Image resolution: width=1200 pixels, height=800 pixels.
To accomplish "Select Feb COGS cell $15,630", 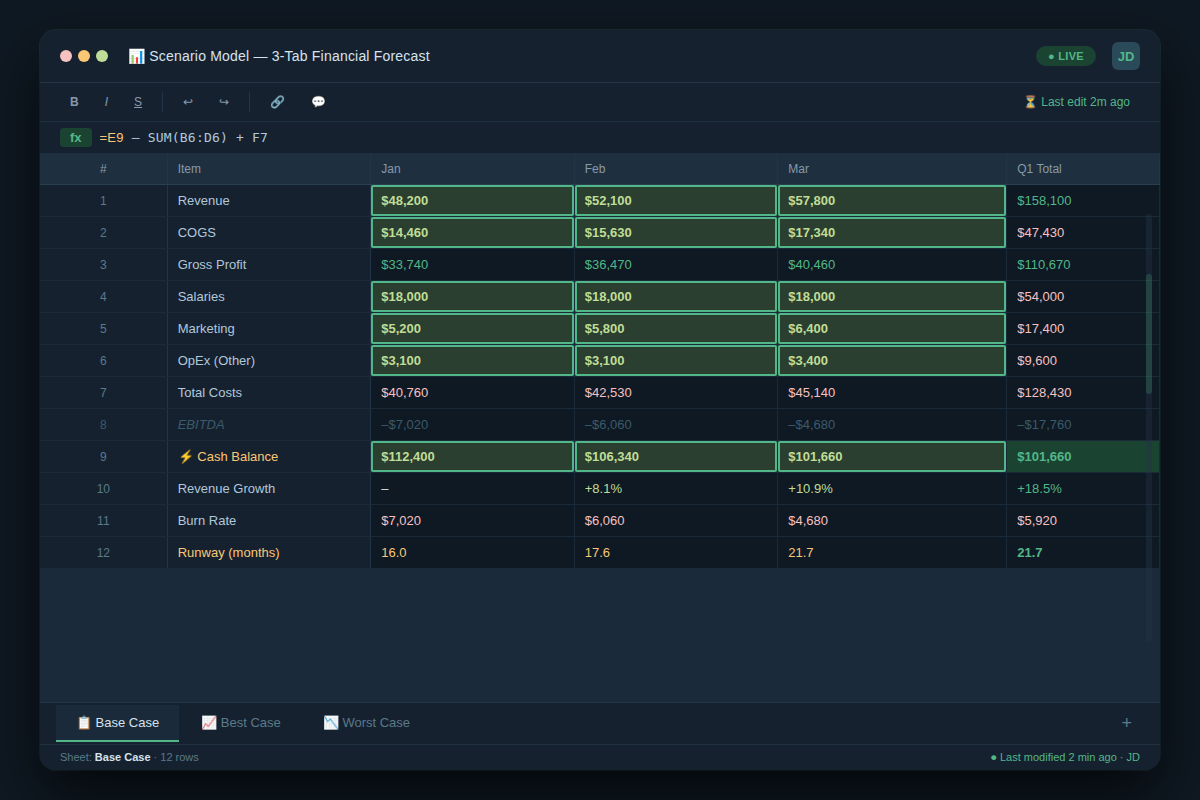I will tap(676, 233).
